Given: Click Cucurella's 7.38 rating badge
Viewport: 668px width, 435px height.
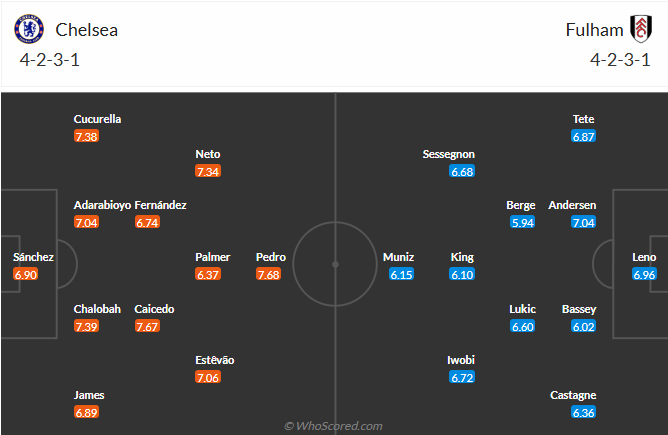Looking at the screenshot, I should tap(86, 136).
